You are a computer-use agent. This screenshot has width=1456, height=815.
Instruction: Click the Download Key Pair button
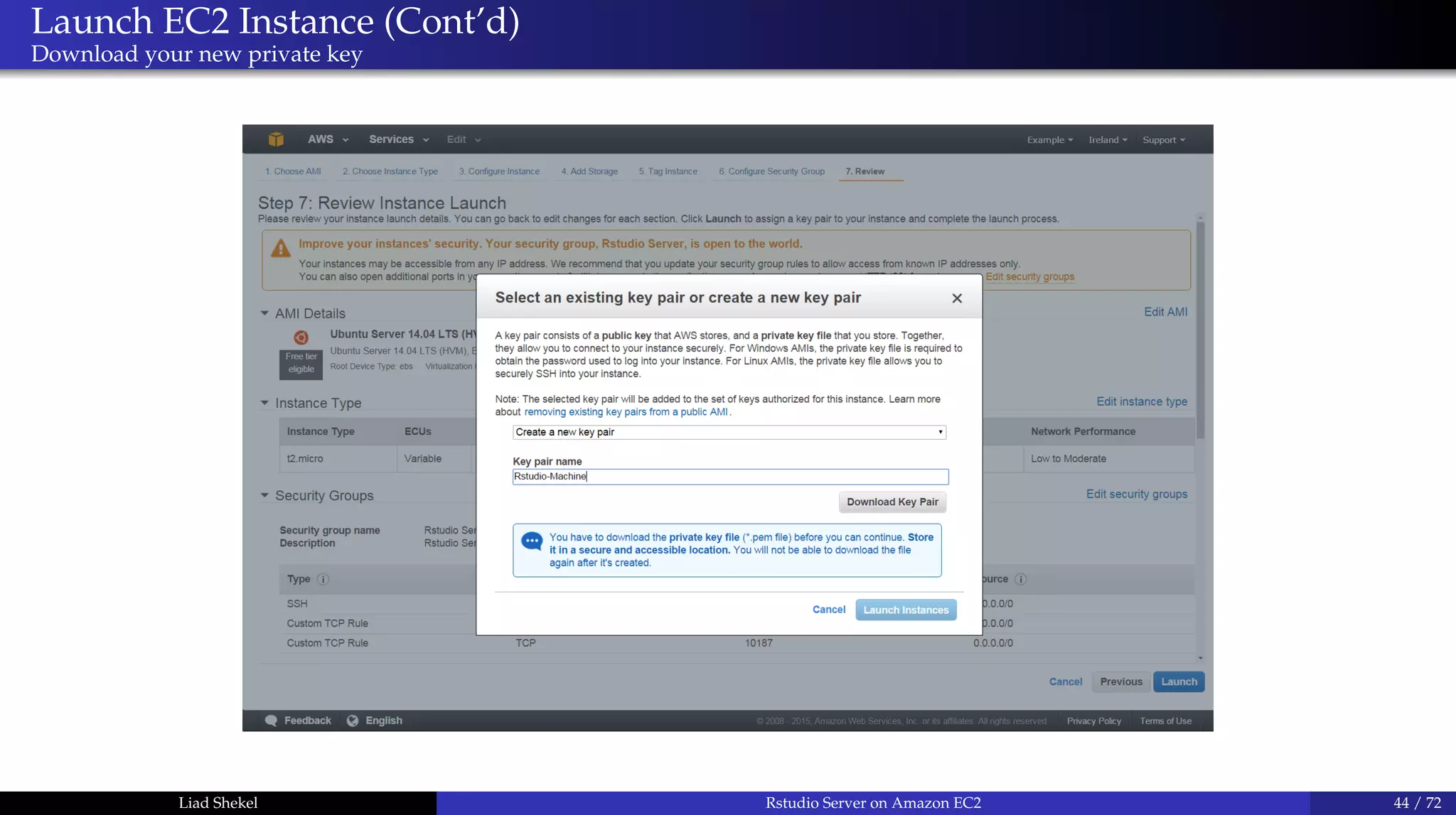[x=892, y=502]
